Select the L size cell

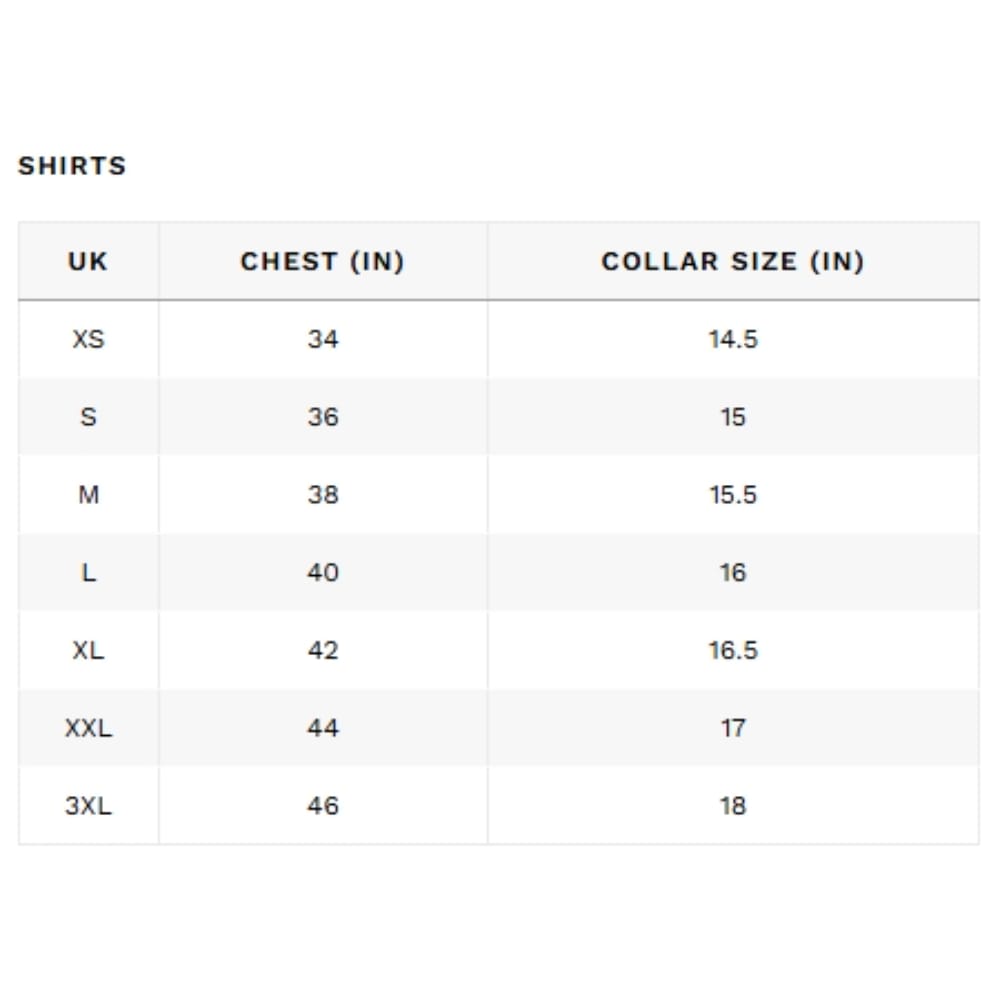click(89, 573)
